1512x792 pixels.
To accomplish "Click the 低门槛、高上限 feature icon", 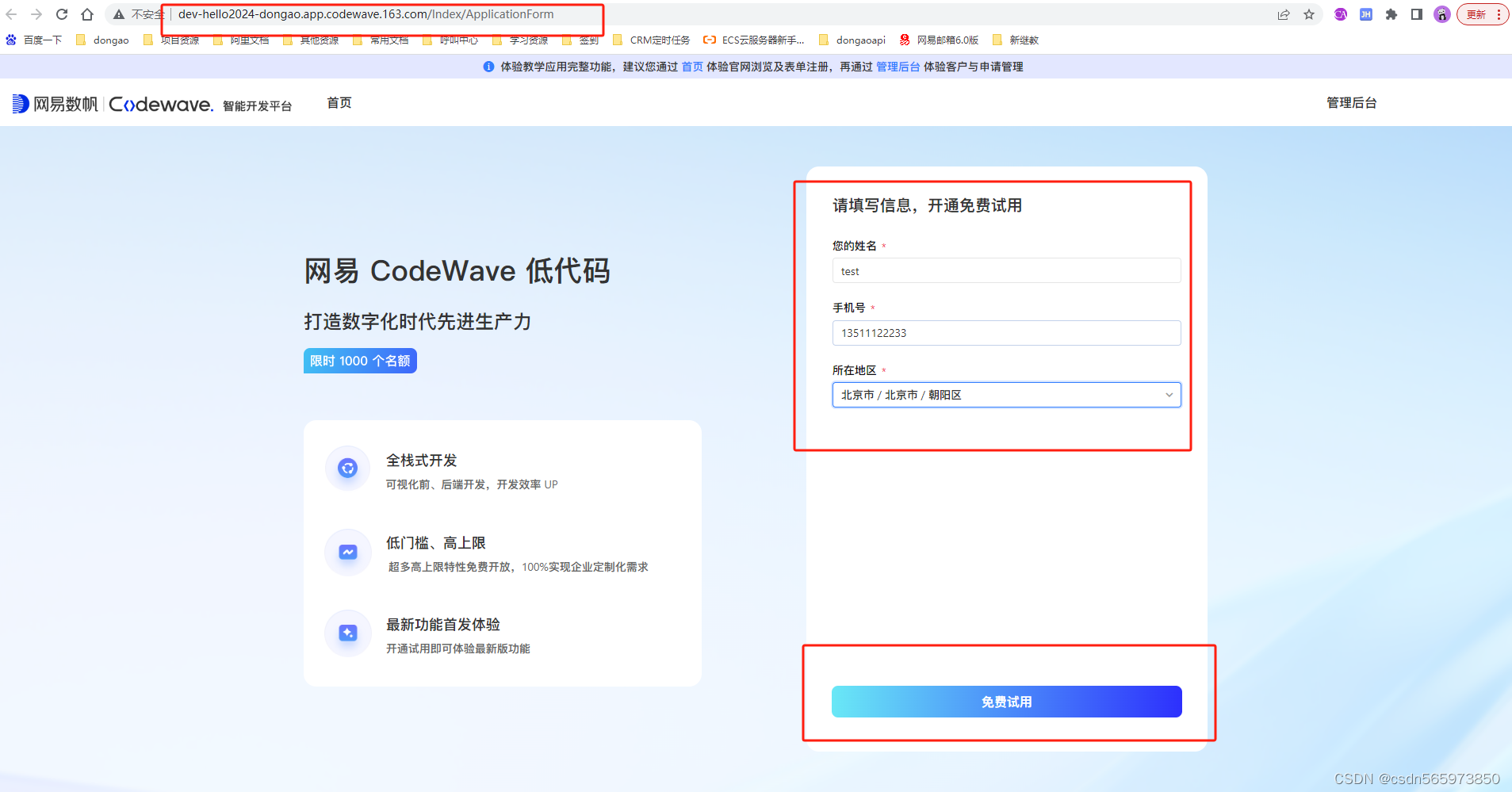I will (x=348, y=552).
